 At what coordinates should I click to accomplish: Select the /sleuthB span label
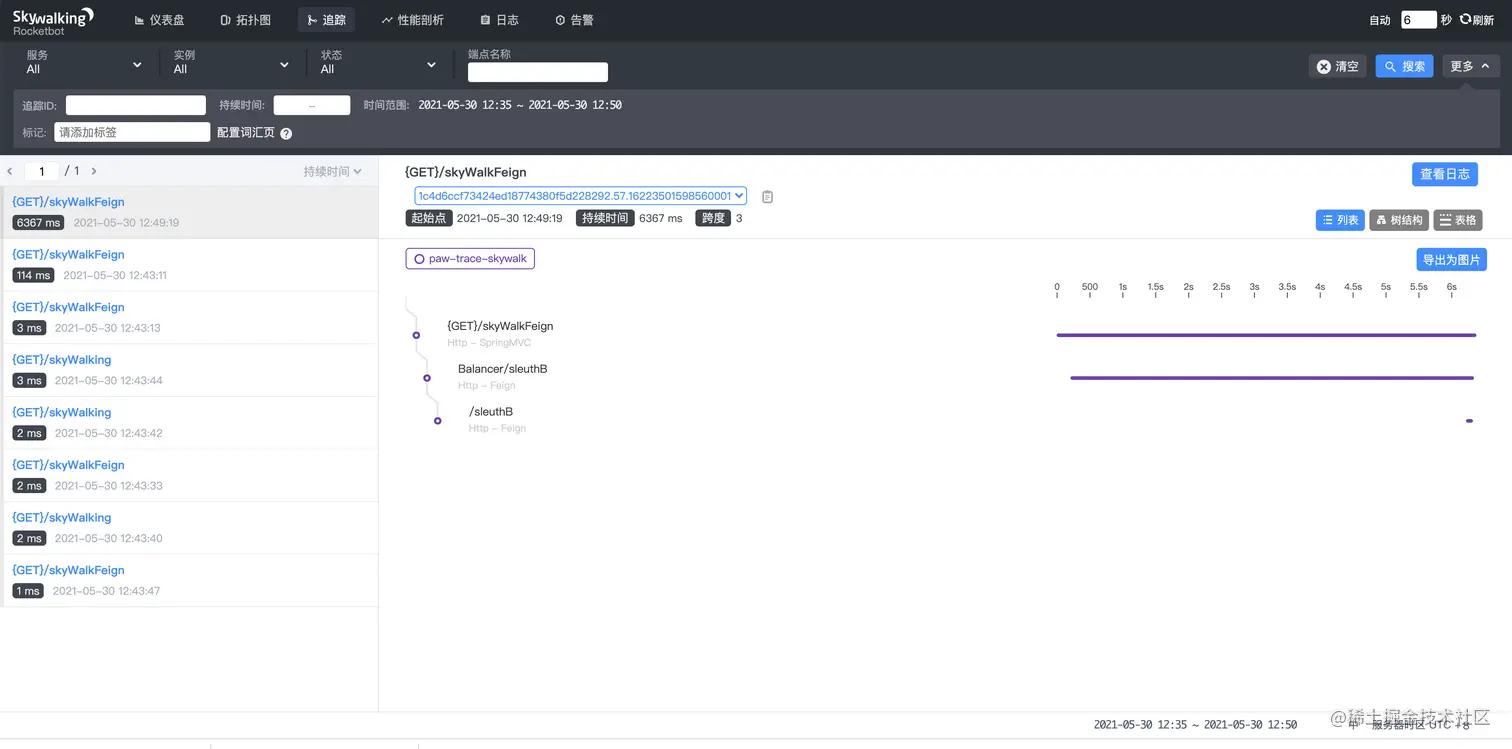(x=491, y=412)
